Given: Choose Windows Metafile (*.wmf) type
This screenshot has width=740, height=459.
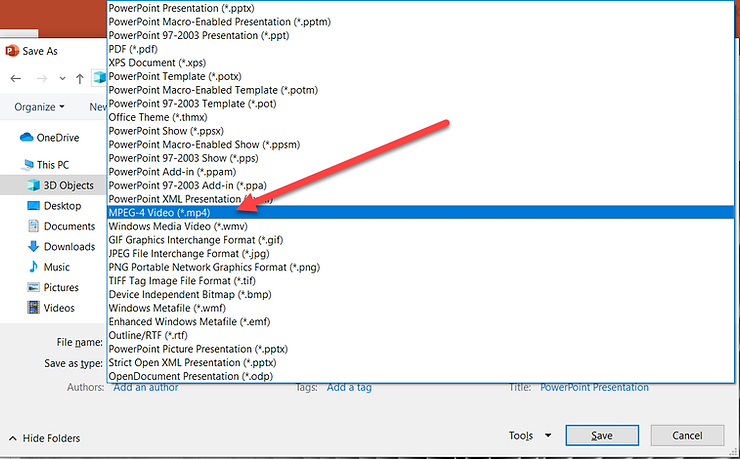Looking at the screenshot, I should point(420,309).
